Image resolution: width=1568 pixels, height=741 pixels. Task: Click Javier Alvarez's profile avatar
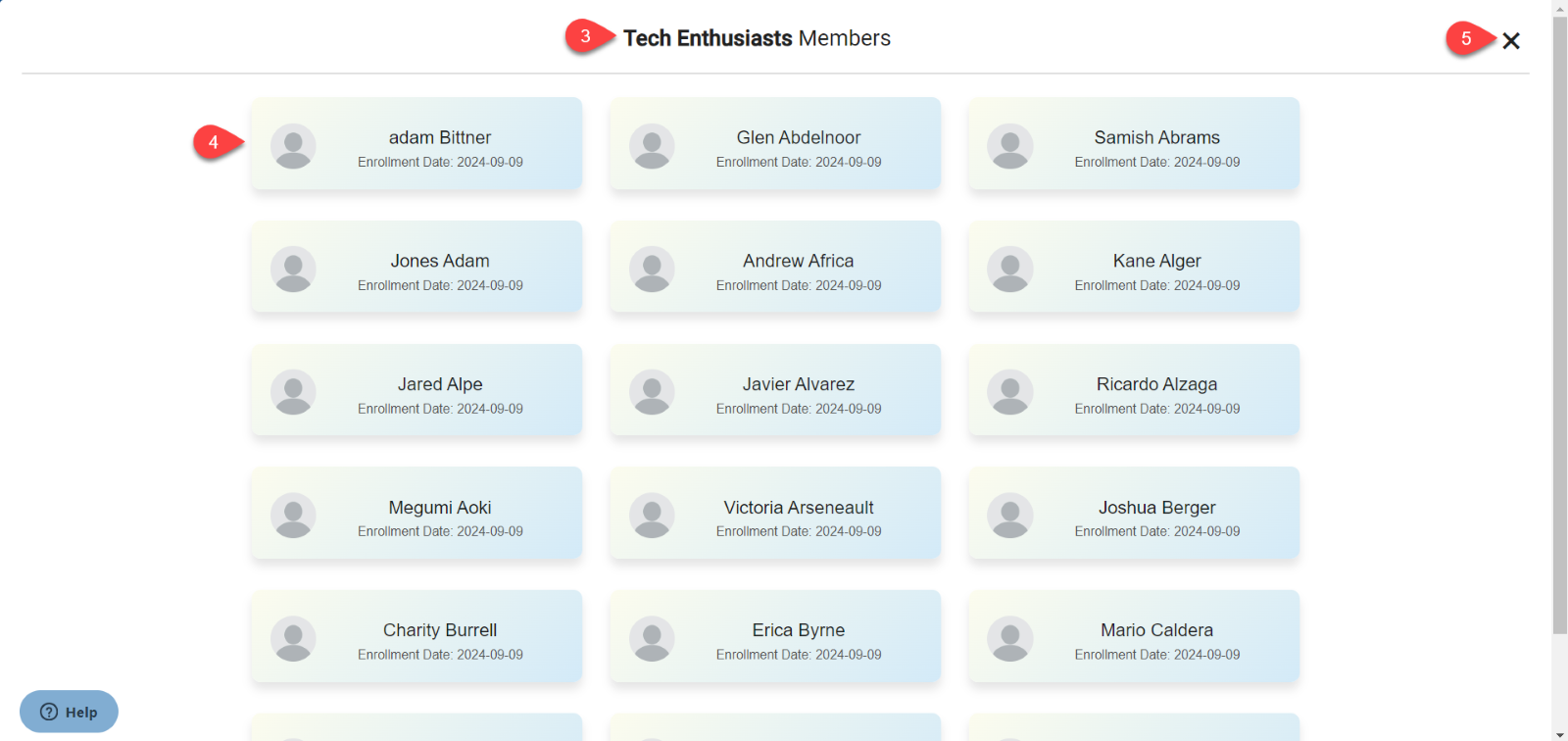(652, 392)
